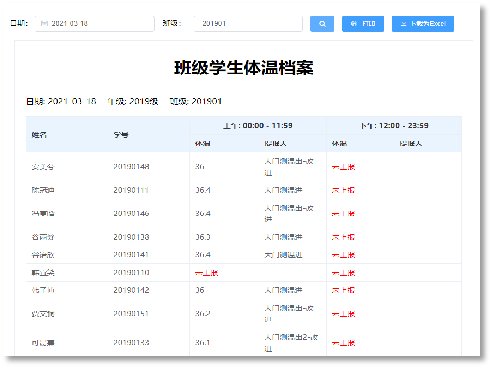Click the calendar icon in the date field

[44, 23]
